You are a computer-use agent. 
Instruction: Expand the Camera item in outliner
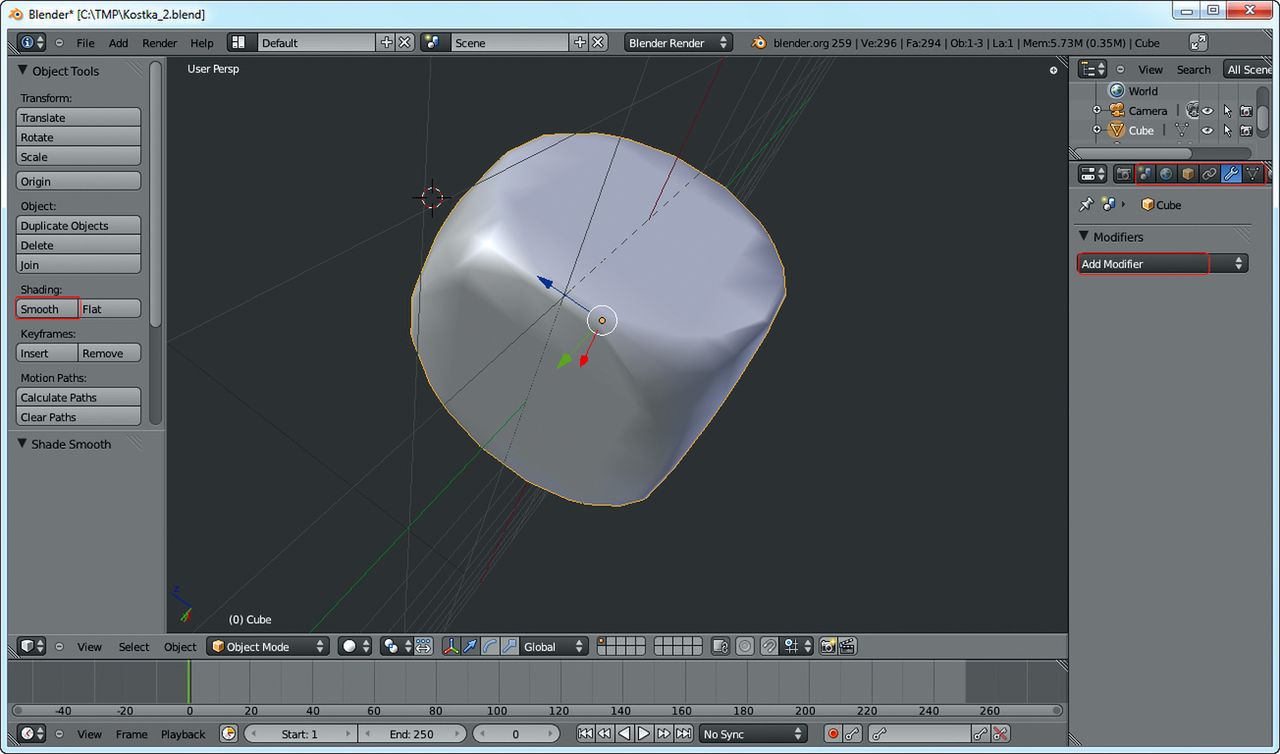[x=1097, y=110]
